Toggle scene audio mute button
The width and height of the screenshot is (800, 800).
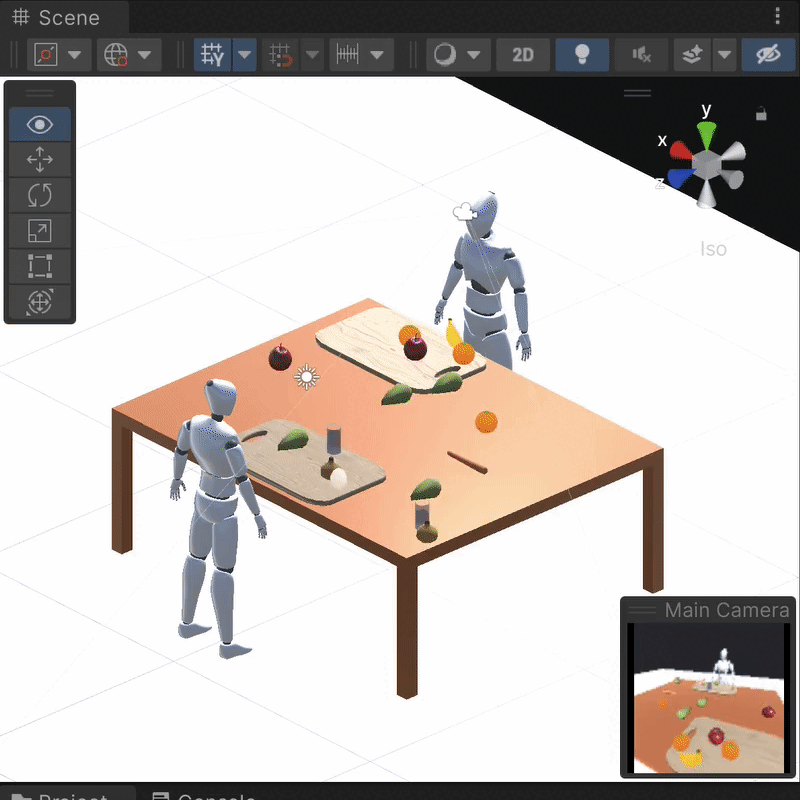click(641, 54)
